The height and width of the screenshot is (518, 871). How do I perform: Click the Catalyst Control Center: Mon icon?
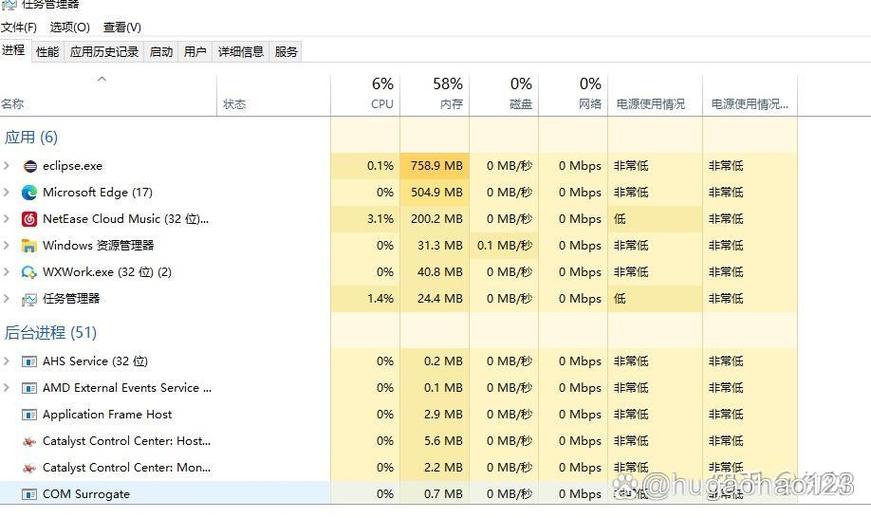[29, 468]
